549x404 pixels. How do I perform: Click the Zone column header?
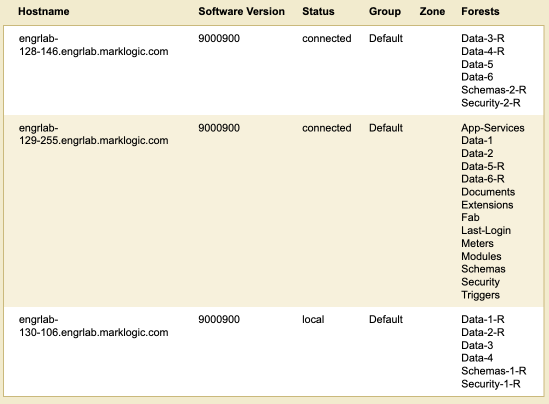coord(432,12)
